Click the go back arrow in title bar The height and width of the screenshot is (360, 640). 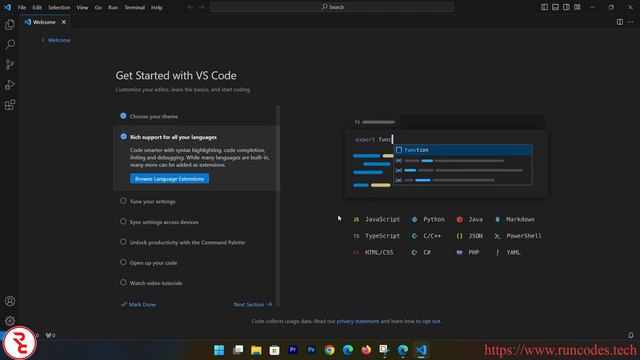190,7
